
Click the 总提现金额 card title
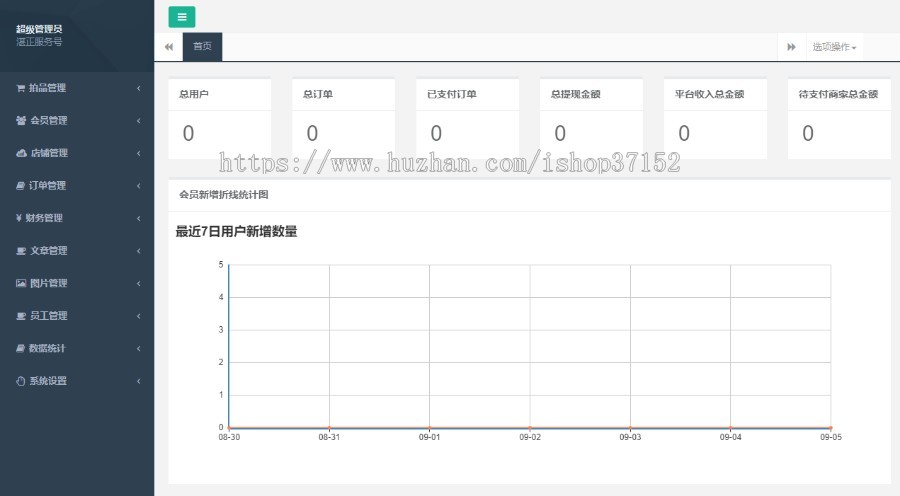pyautogui.click(x=576, y=94)
